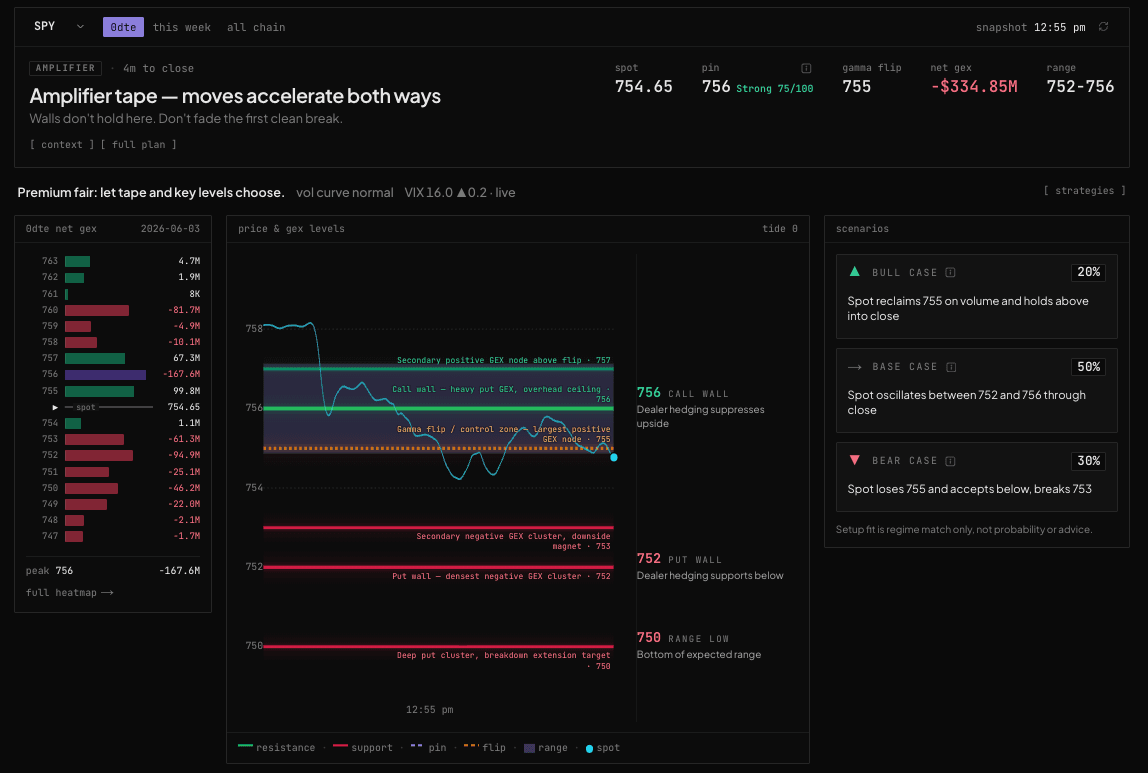Click the Base Case 50% badge

1088,367
